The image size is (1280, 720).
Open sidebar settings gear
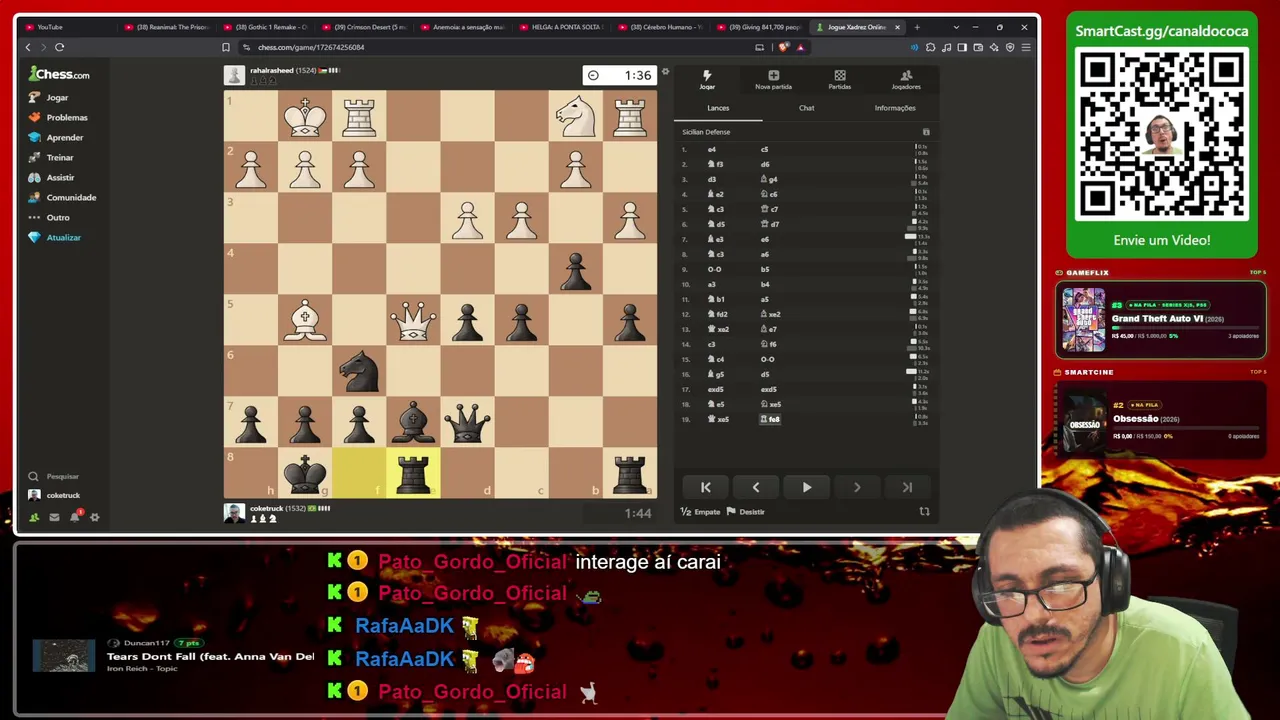point(95,517)
